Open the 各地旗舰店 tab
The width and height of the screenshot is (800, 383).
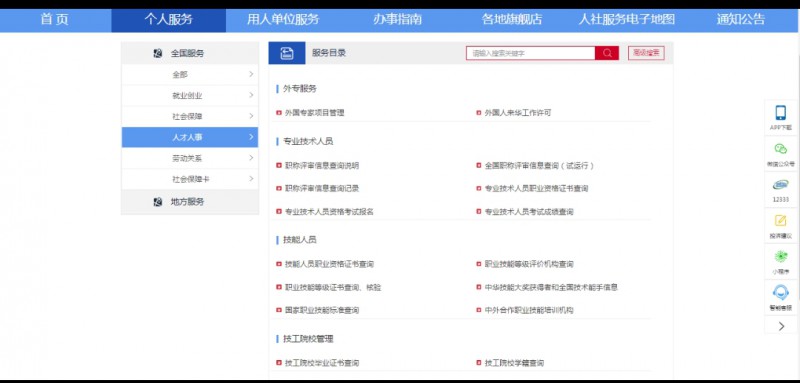tap(512, 20)
